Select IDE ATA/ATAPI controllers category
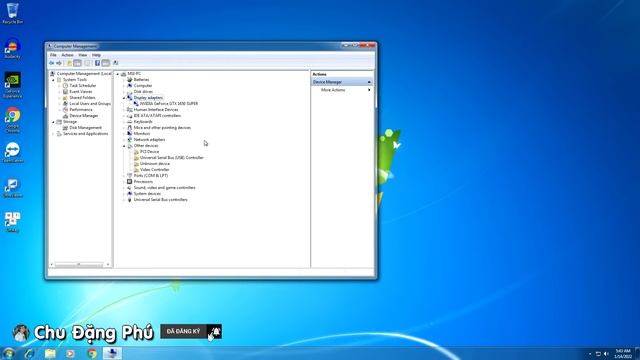This screenshot has height=360, width=640. tap(157, 116)
